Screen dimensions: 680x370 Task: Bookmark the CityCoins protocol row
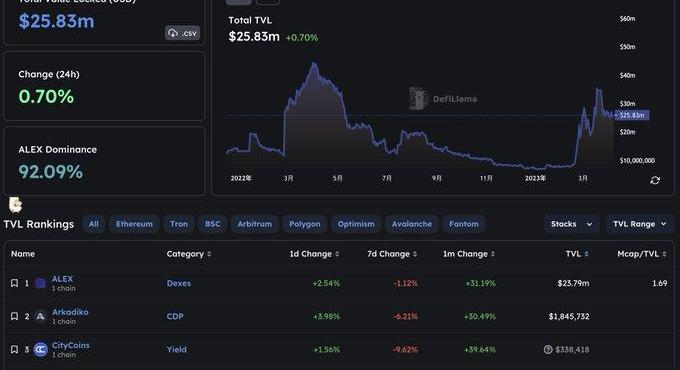tap(14, 349)
